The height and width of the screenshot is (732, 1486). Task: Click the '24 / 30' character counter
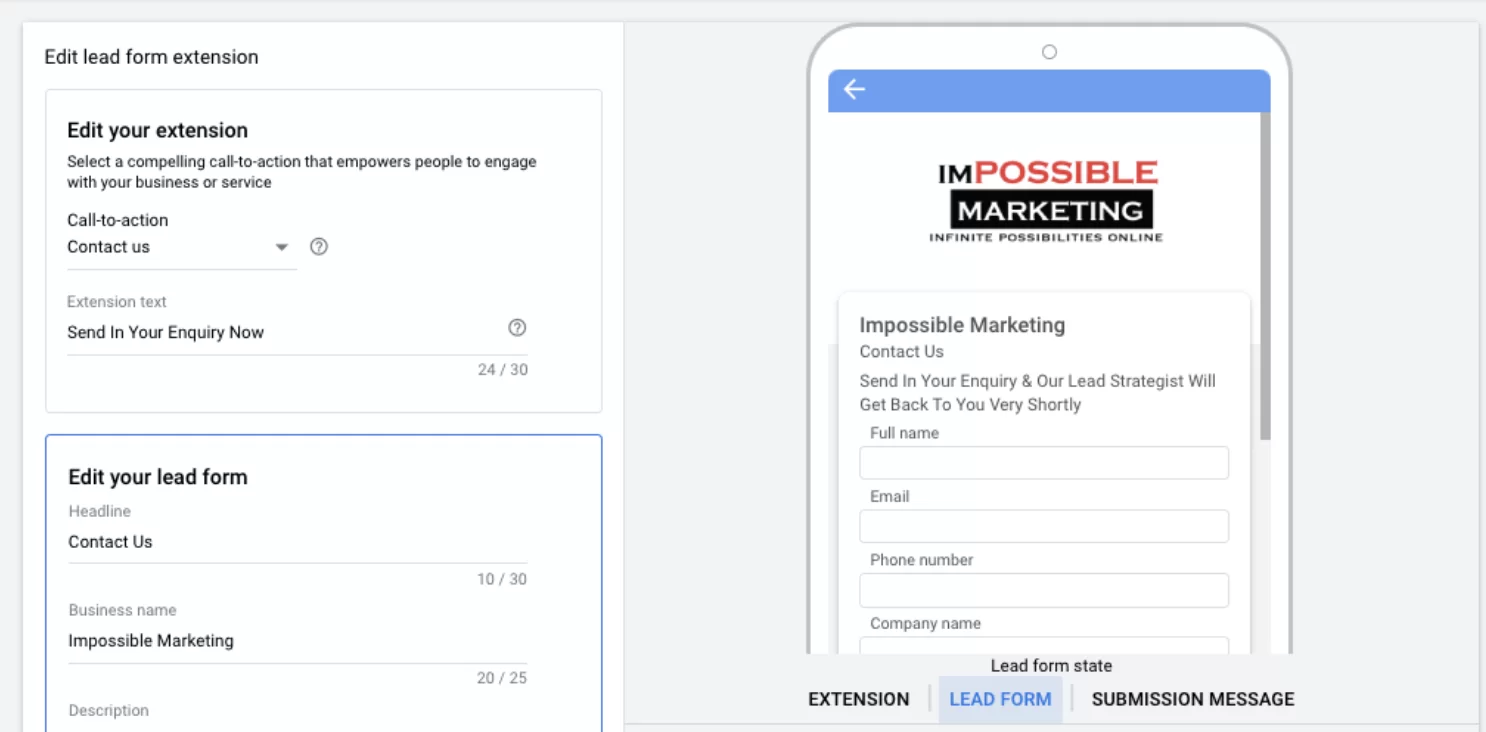[x=502, y=370]
